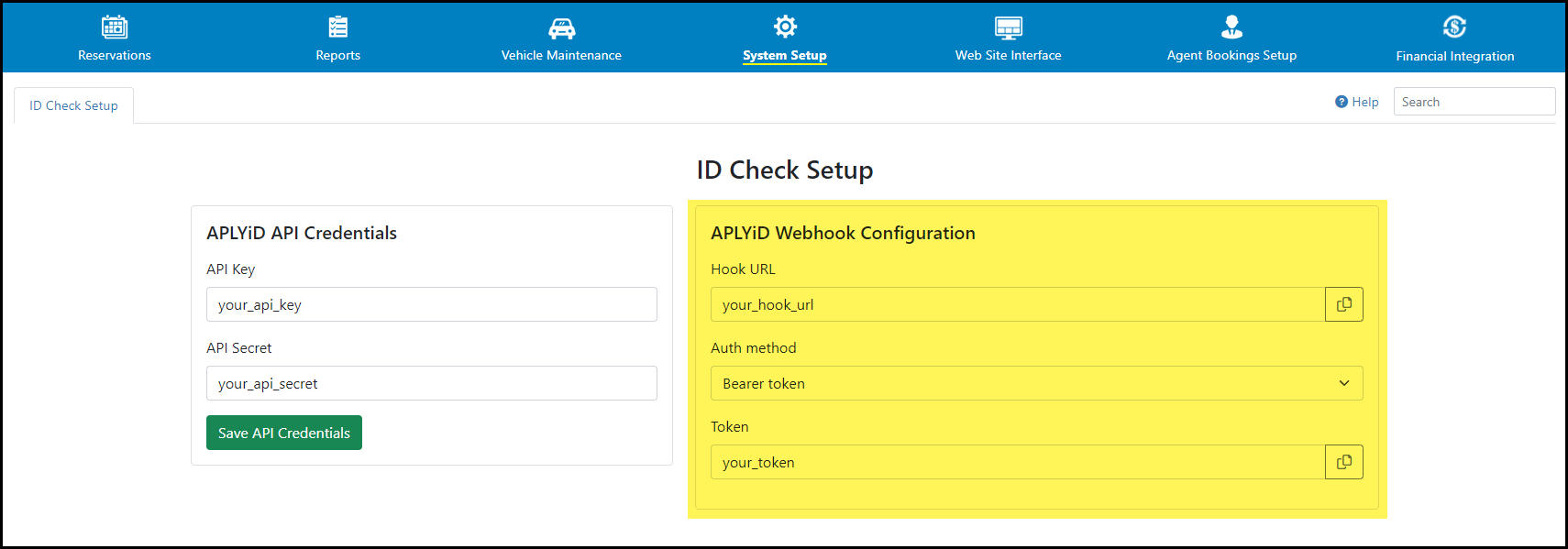Select the Hook URL text field

[x=1018, y=304]
